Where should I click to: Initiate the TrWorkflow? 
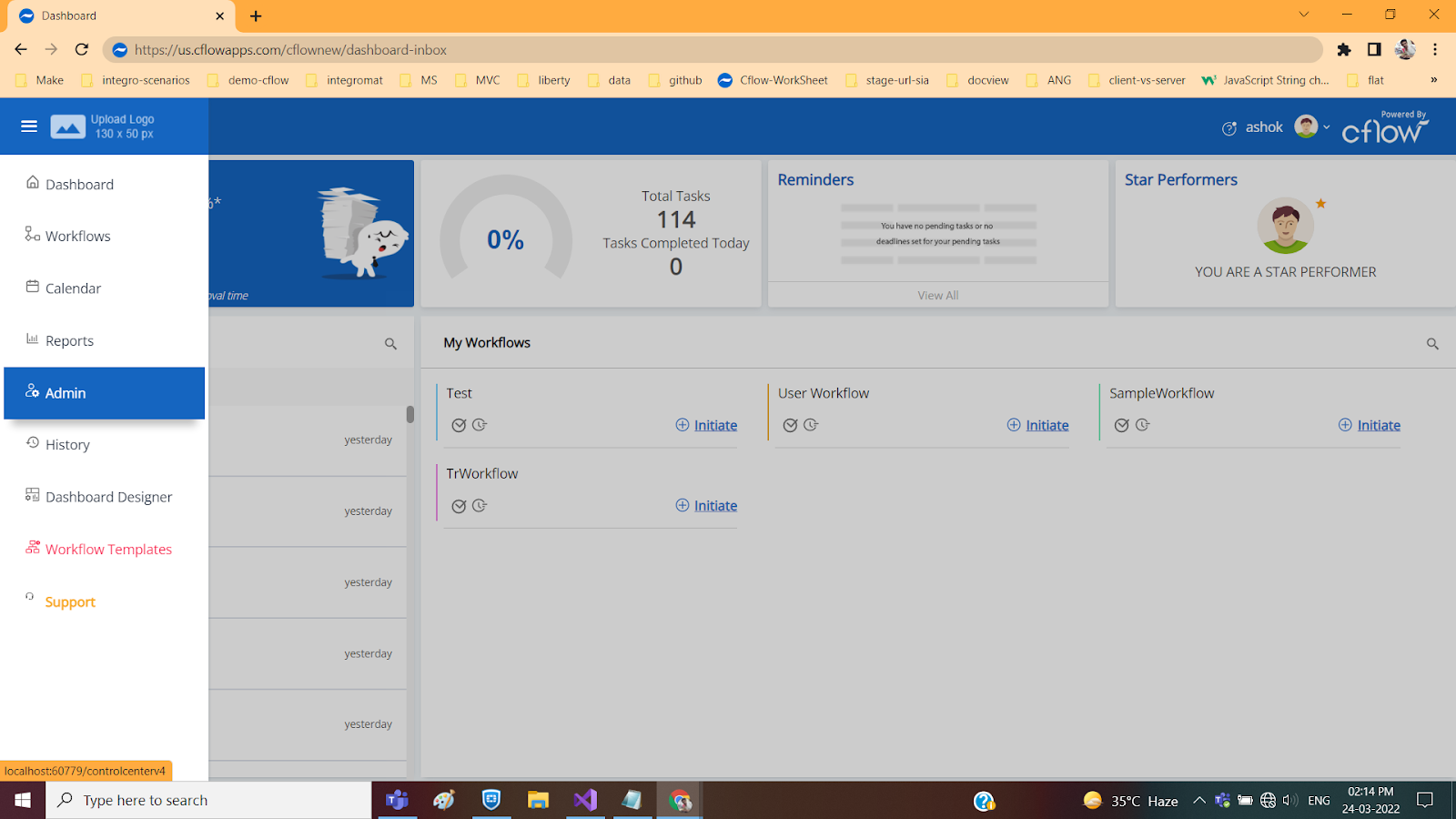click(x=706, y=505)
